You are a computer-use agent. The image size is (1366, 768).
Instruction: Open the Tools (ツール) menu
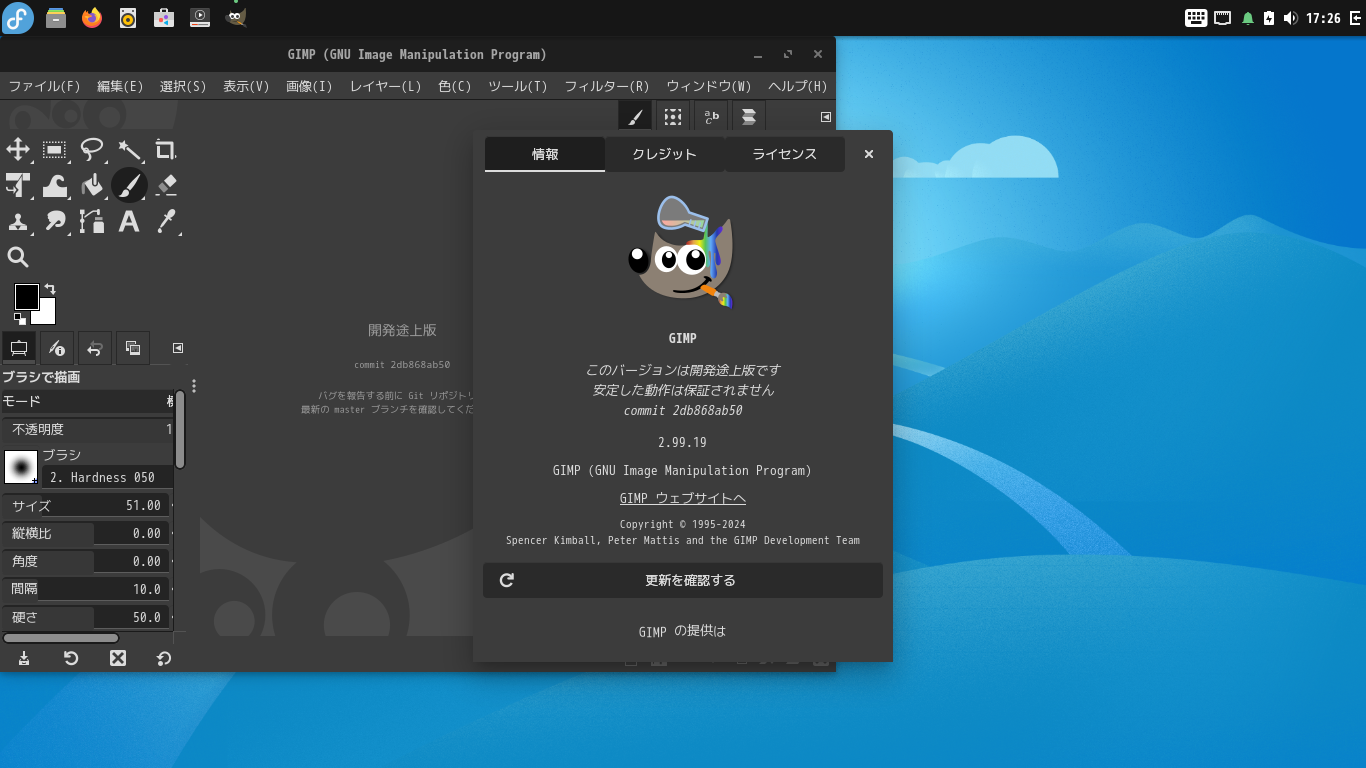[x=517, y=86]
